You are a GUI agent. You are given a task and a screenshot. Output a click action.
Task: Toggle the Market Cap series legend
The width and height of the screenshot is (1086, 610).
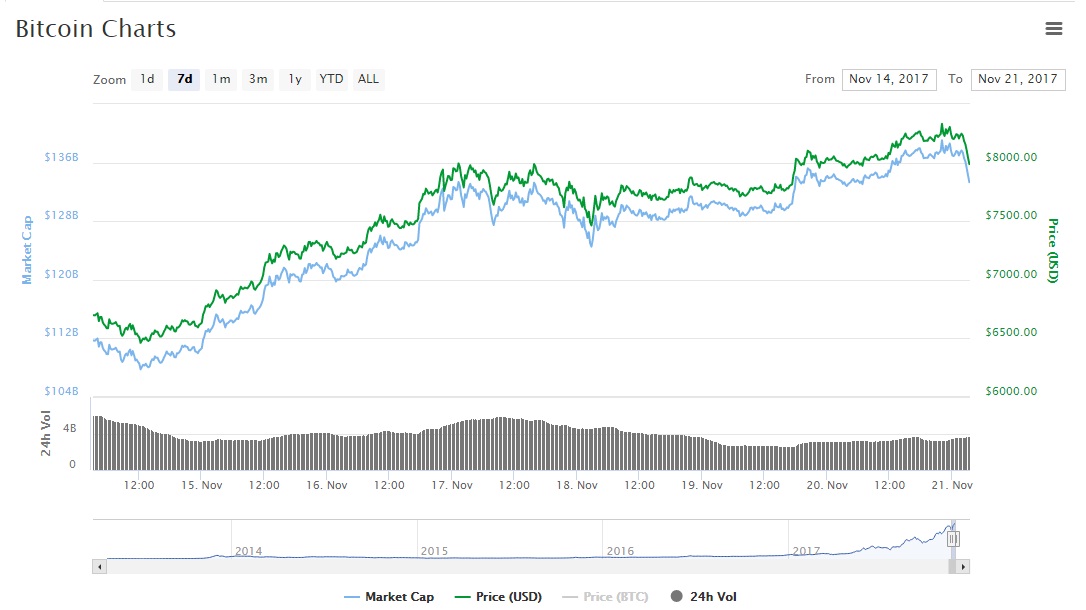point(389,597)
